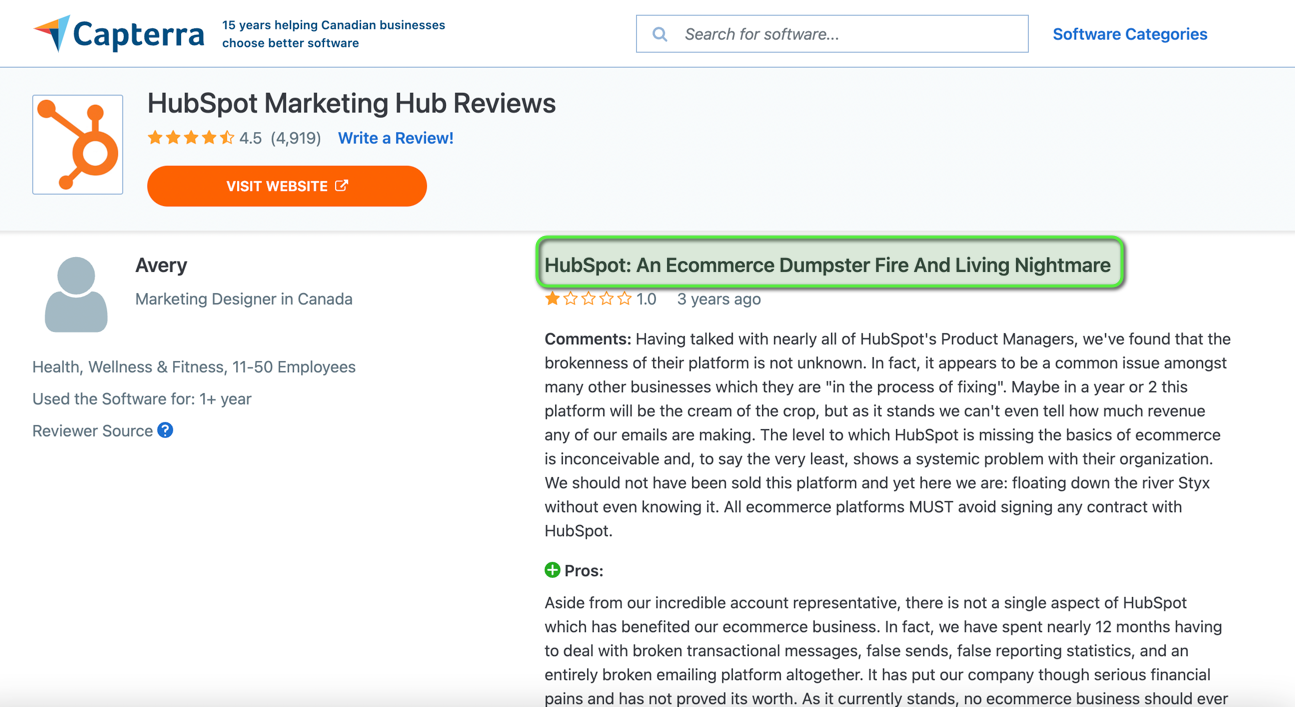Click reviewer name Avery
The width and height of the screenshot is (1295, 707).
(161, 265)
